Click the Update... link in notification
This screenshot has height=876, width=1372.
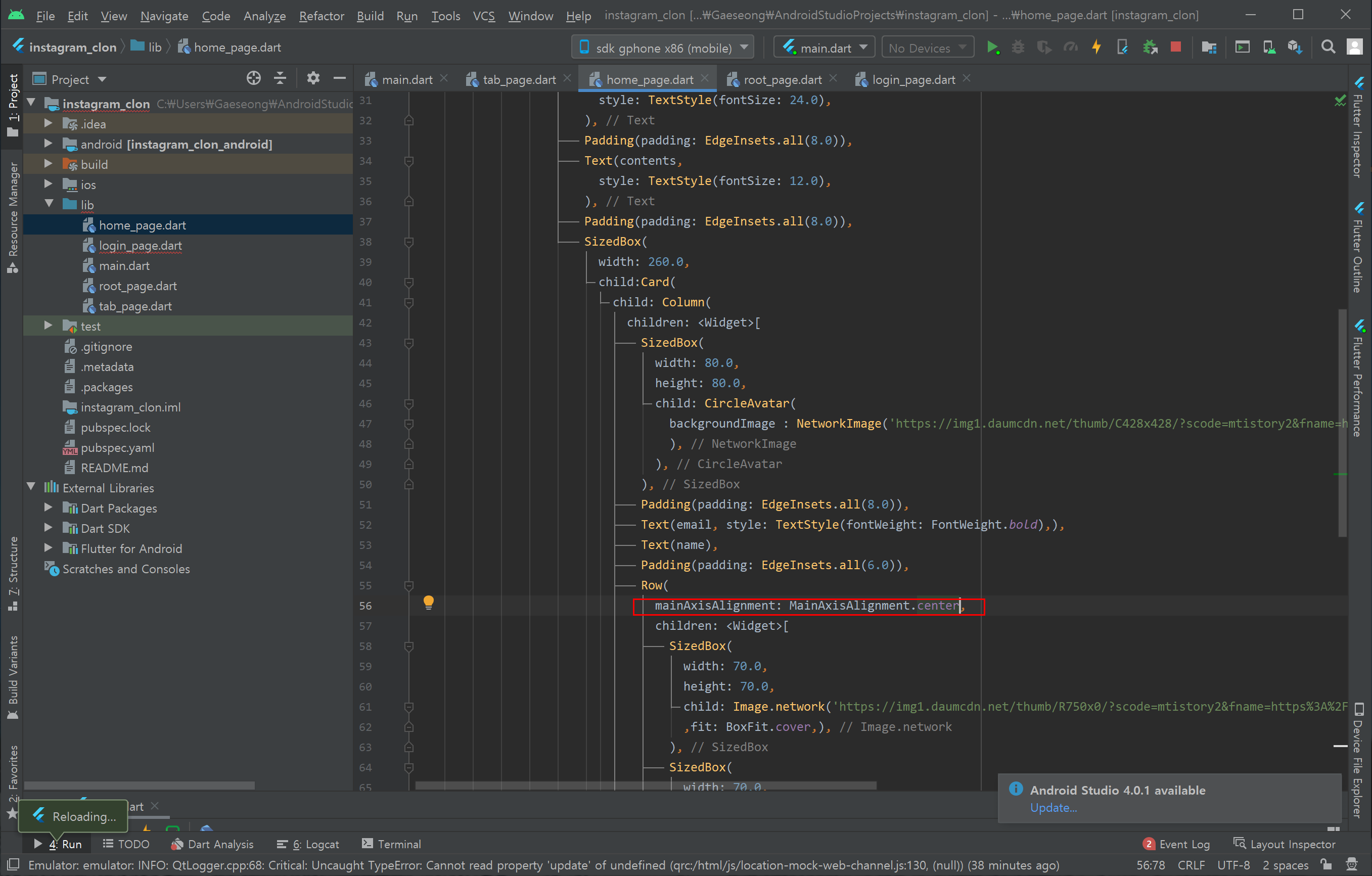click(1053, 808)
